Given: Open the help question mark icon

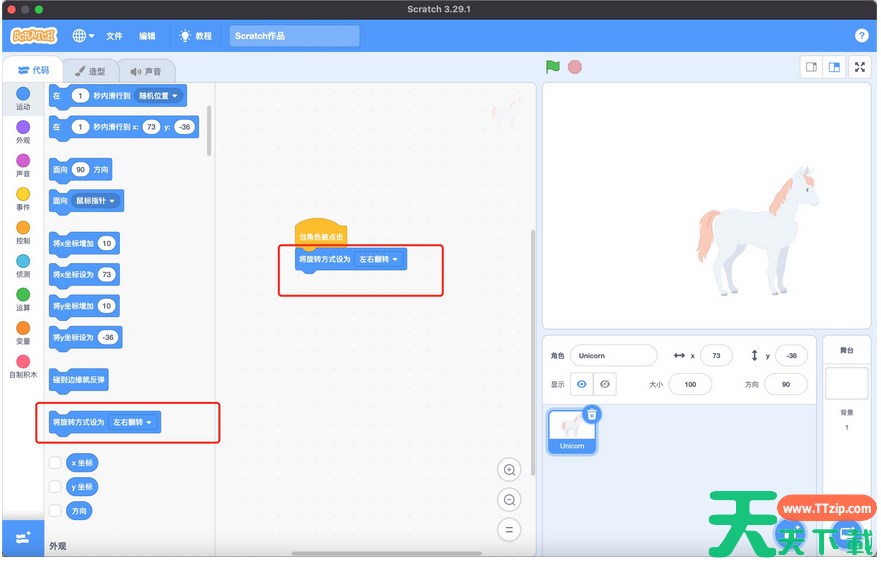Looking at the screenshot, I should tap(862, 35).
